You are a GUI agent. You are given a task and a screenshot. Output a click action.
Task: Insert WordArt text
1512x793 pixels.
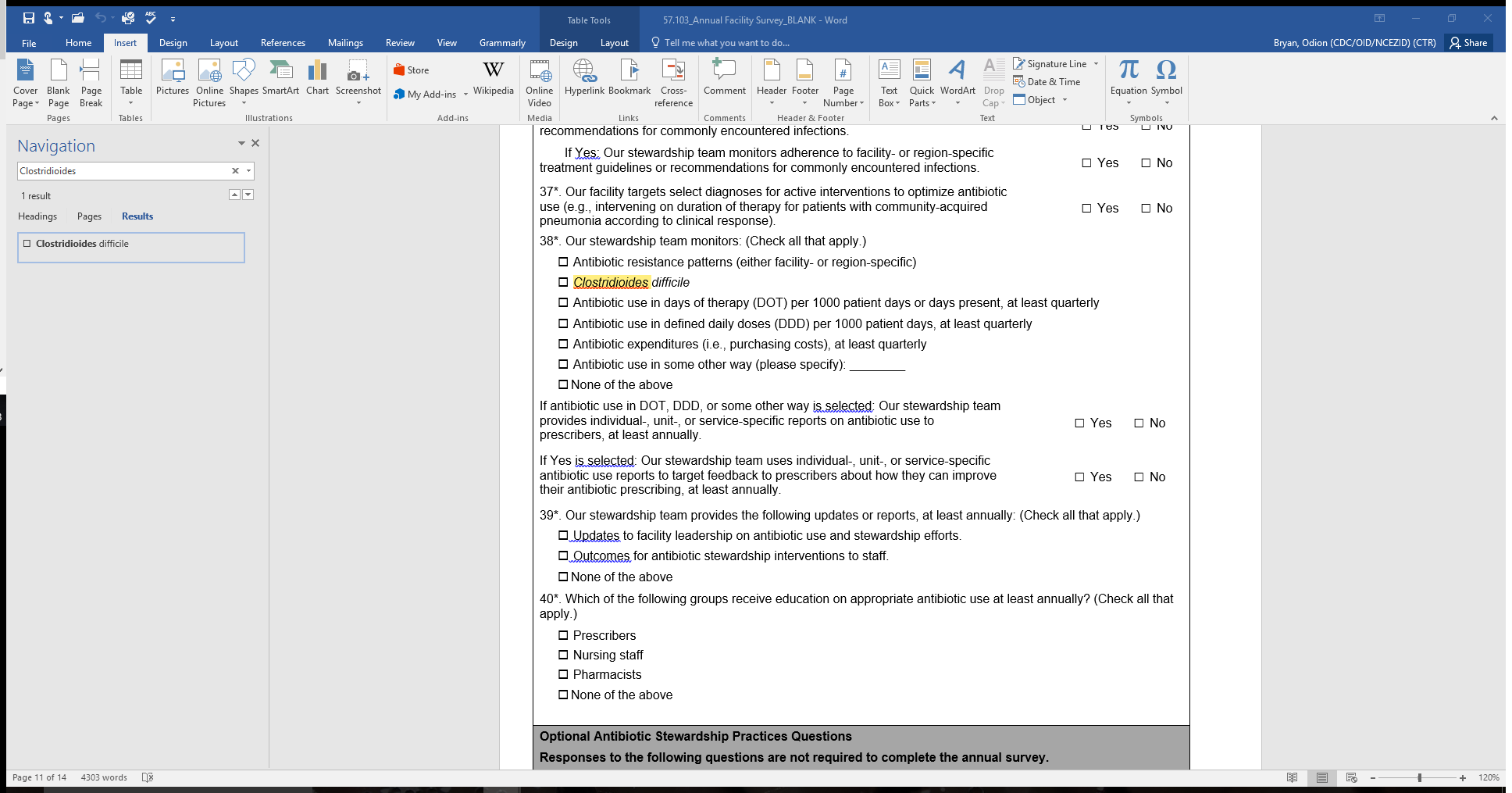[957, 78]
